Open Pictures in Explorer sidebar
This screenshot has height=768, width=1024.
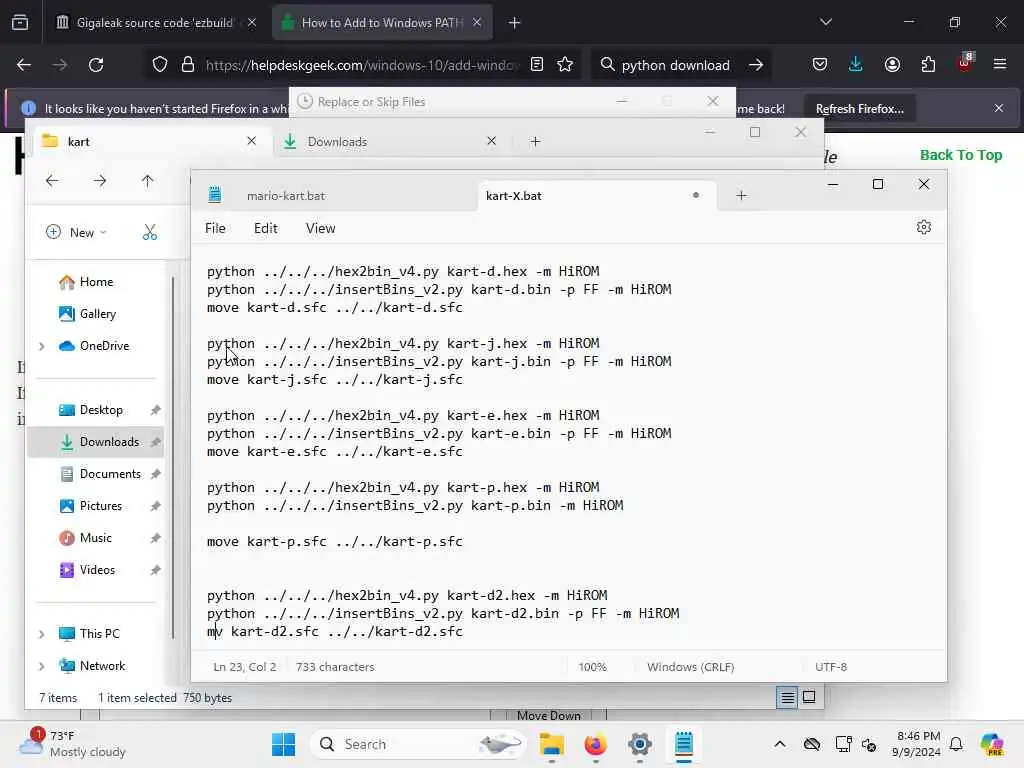[100, 506]
